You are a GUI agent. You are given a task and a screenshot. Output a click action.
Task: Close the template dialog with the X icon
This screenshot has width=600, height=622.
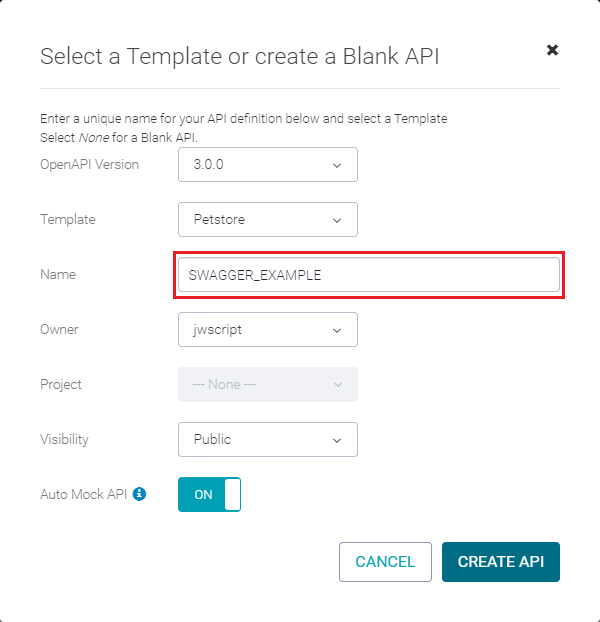(x=552, y=50)
